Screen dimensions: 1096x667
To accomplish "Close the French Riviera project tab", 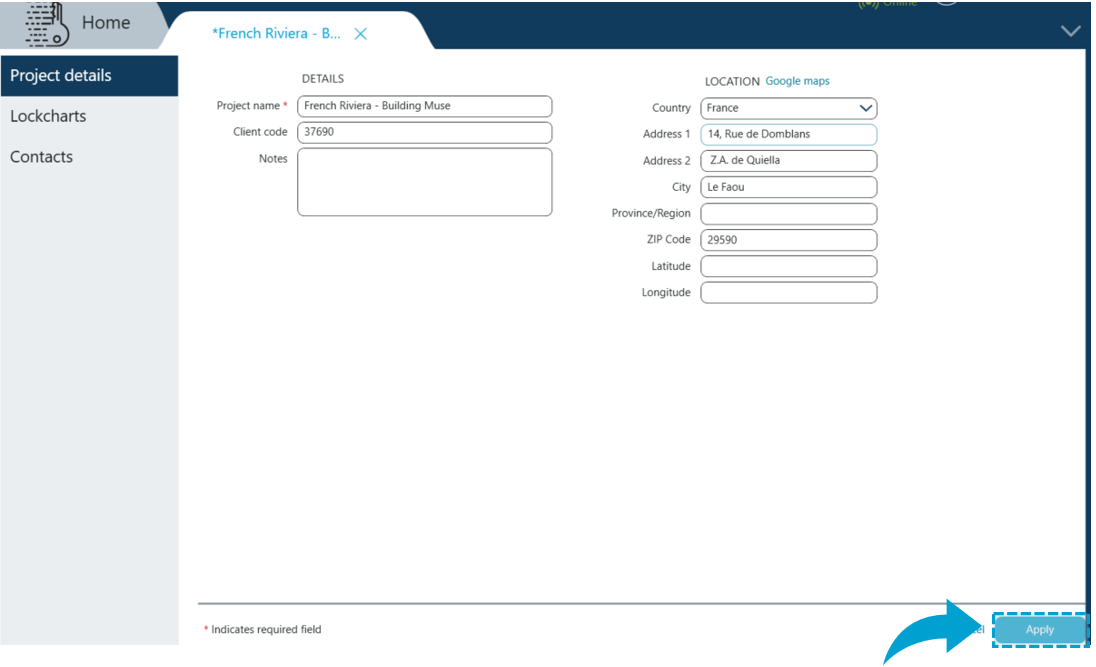I will [x=361, y=34].
